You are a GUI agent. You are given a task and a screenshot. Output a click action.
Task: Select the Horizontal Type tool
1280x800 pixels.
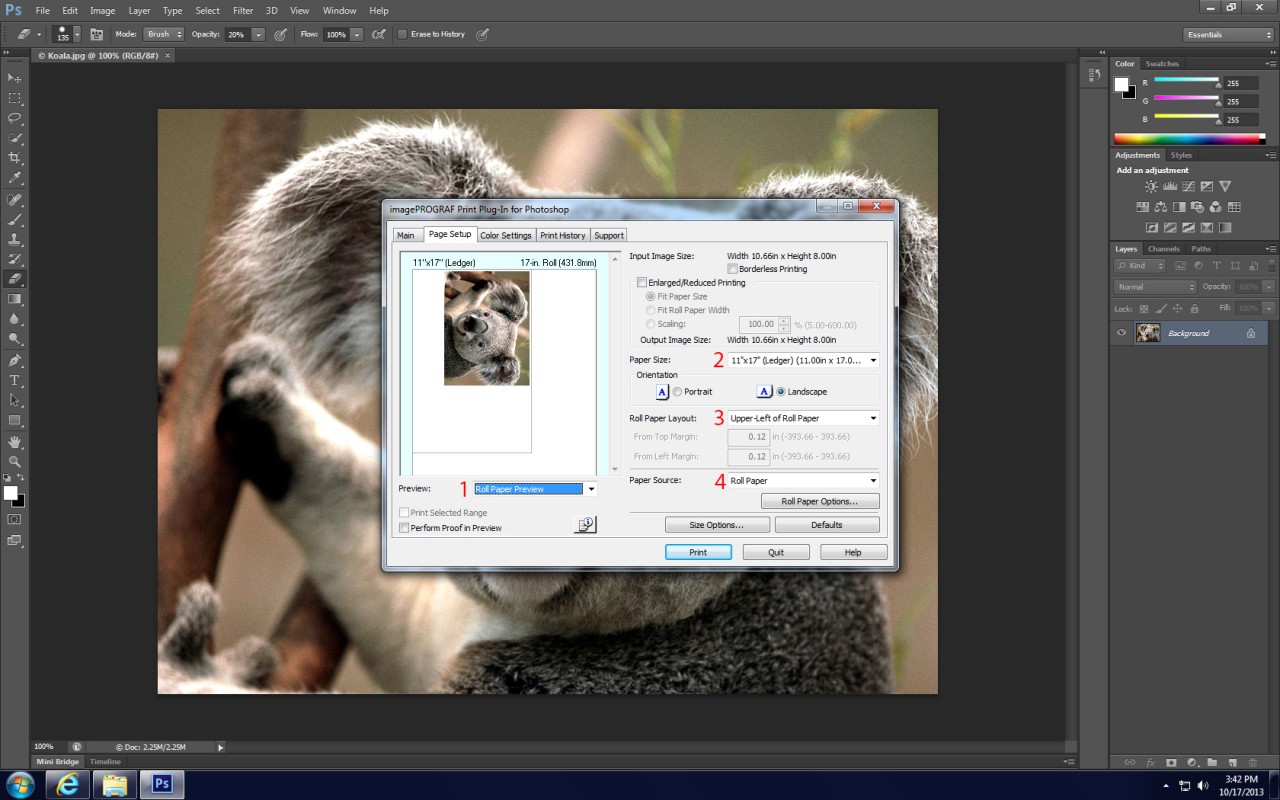point(15,381)
